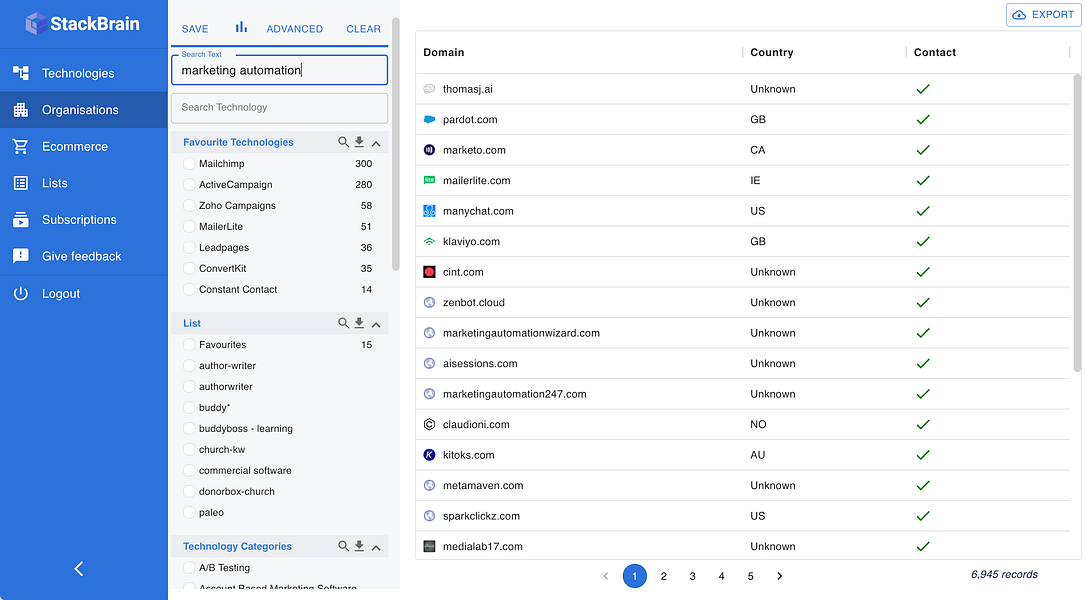This screenshot has width=1086, height=600.
Task: Click the klaviyo.com favicon
Action: tap(429, 241)
